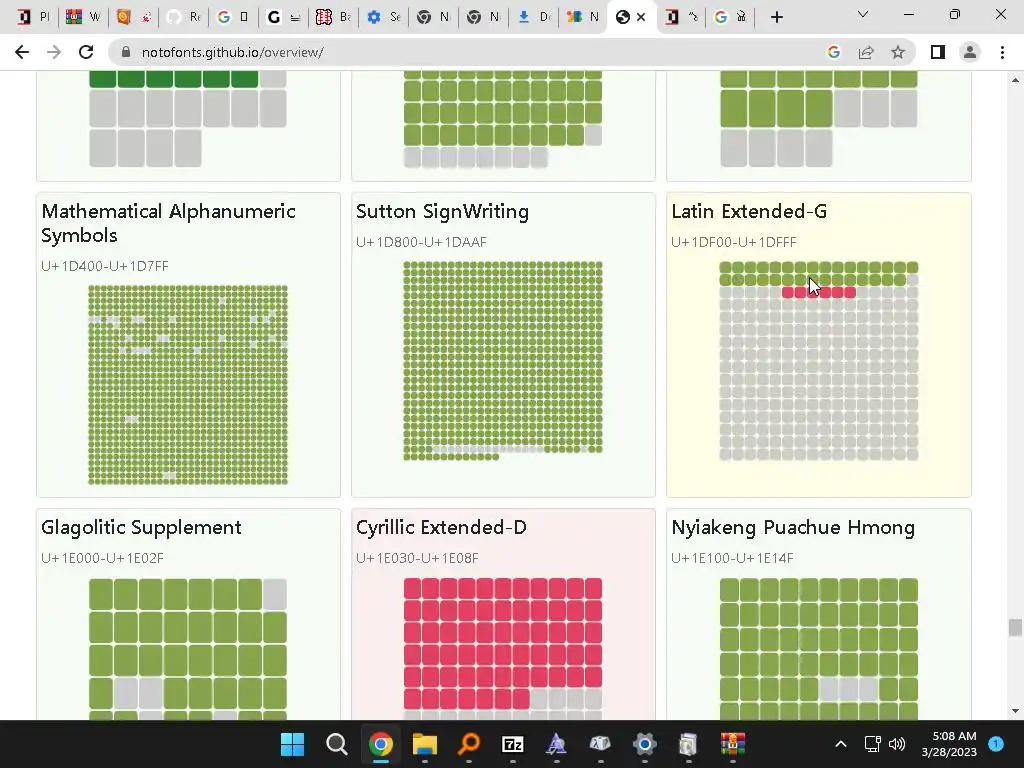Show hidden system tray icons
1024x768 pixels.
841,744
